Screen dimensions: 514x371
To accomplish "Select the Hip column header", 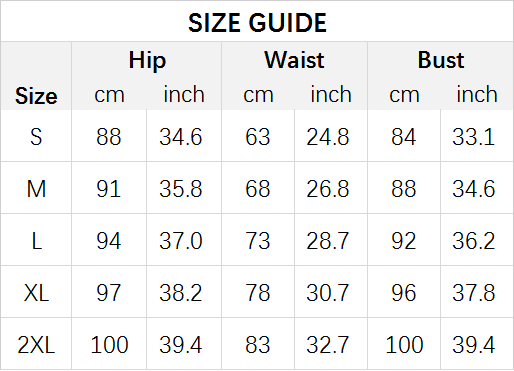I will pos(147,60).
